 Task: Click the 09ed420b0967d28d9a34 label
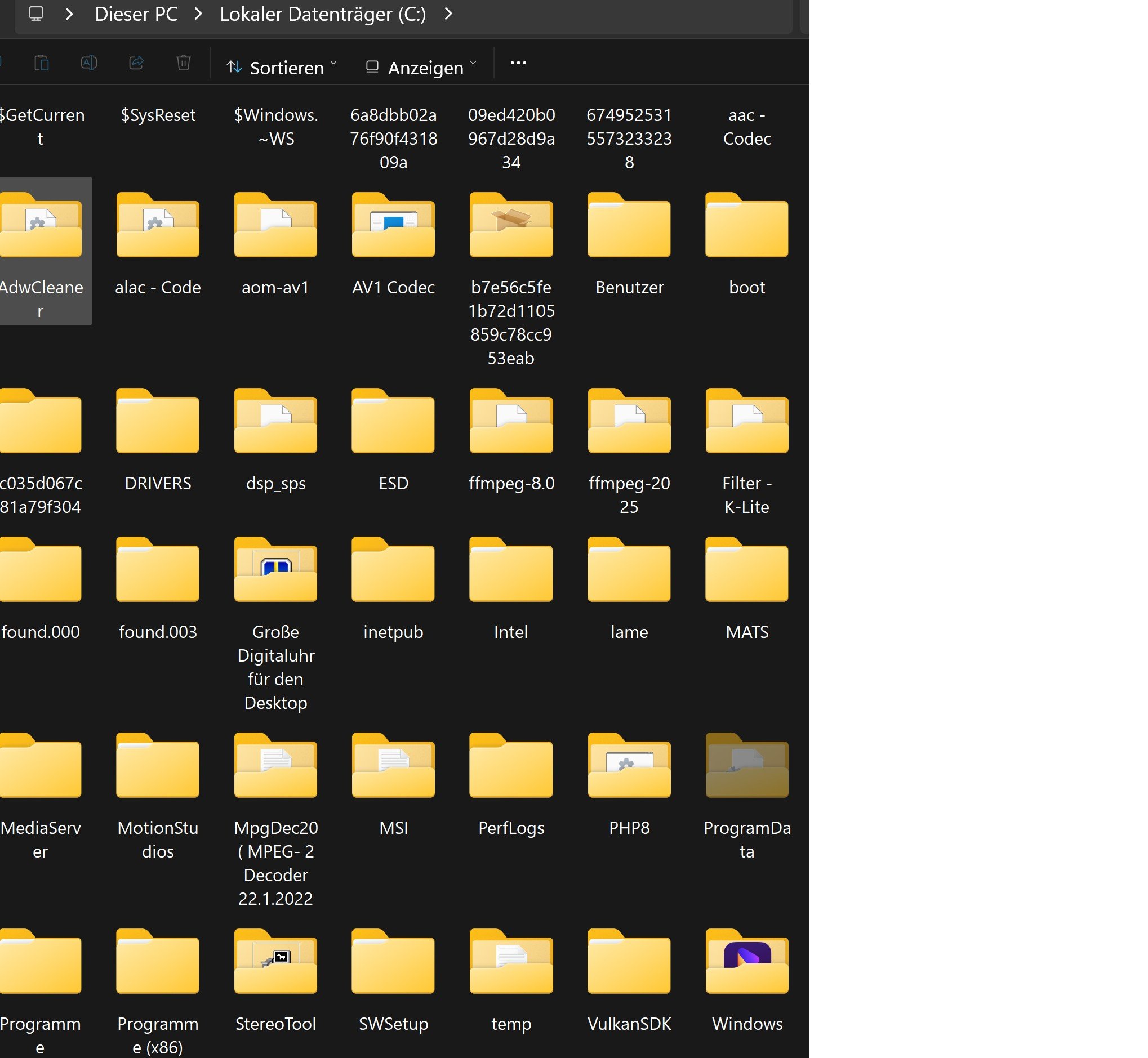(511, 139)
